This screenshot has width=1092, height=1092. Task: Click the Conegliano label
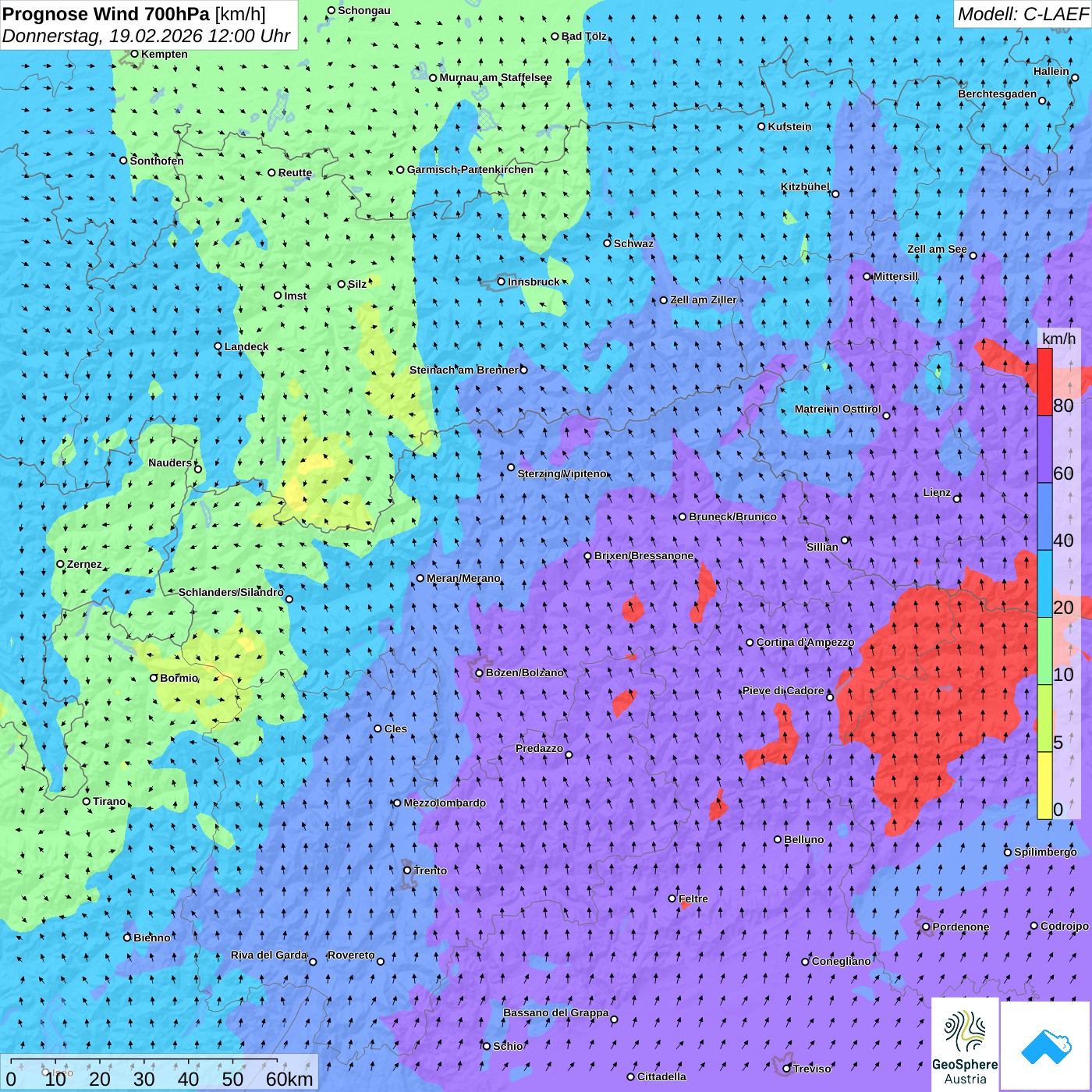point(841,961)
